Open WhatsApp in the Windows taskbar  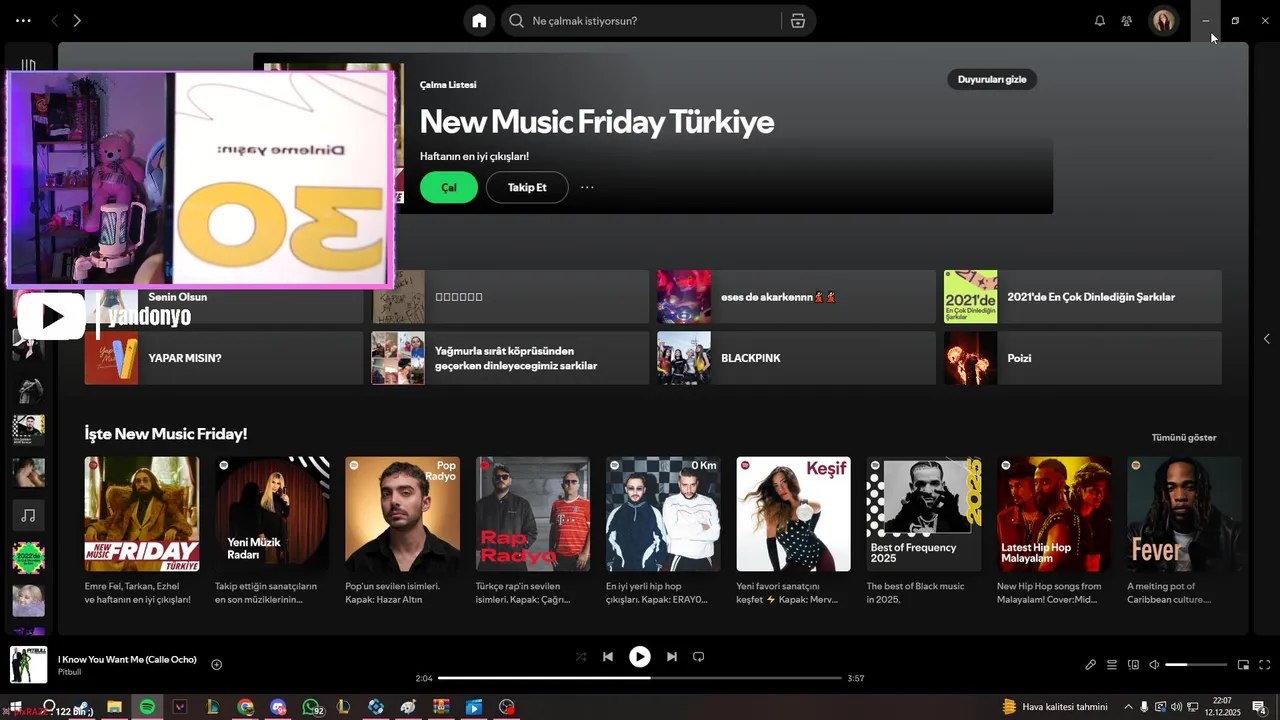311,707
